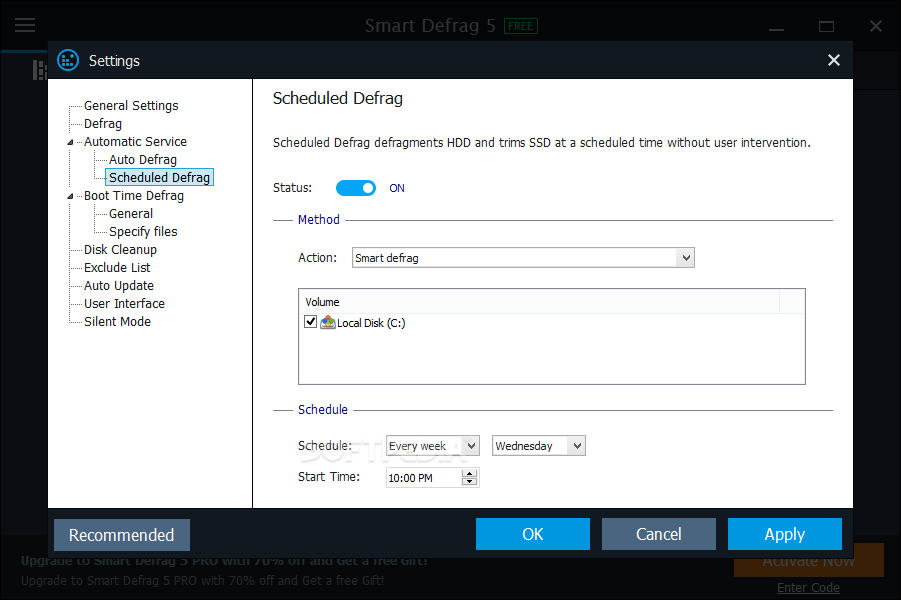Open Disk Cleanup settings

coord(120,249)
